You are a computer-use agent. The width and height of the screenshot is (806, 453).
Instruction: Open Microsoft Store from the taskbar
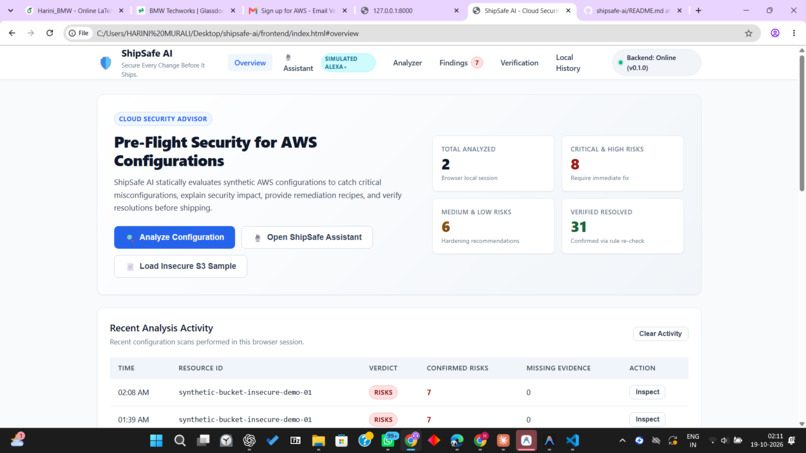341,441
